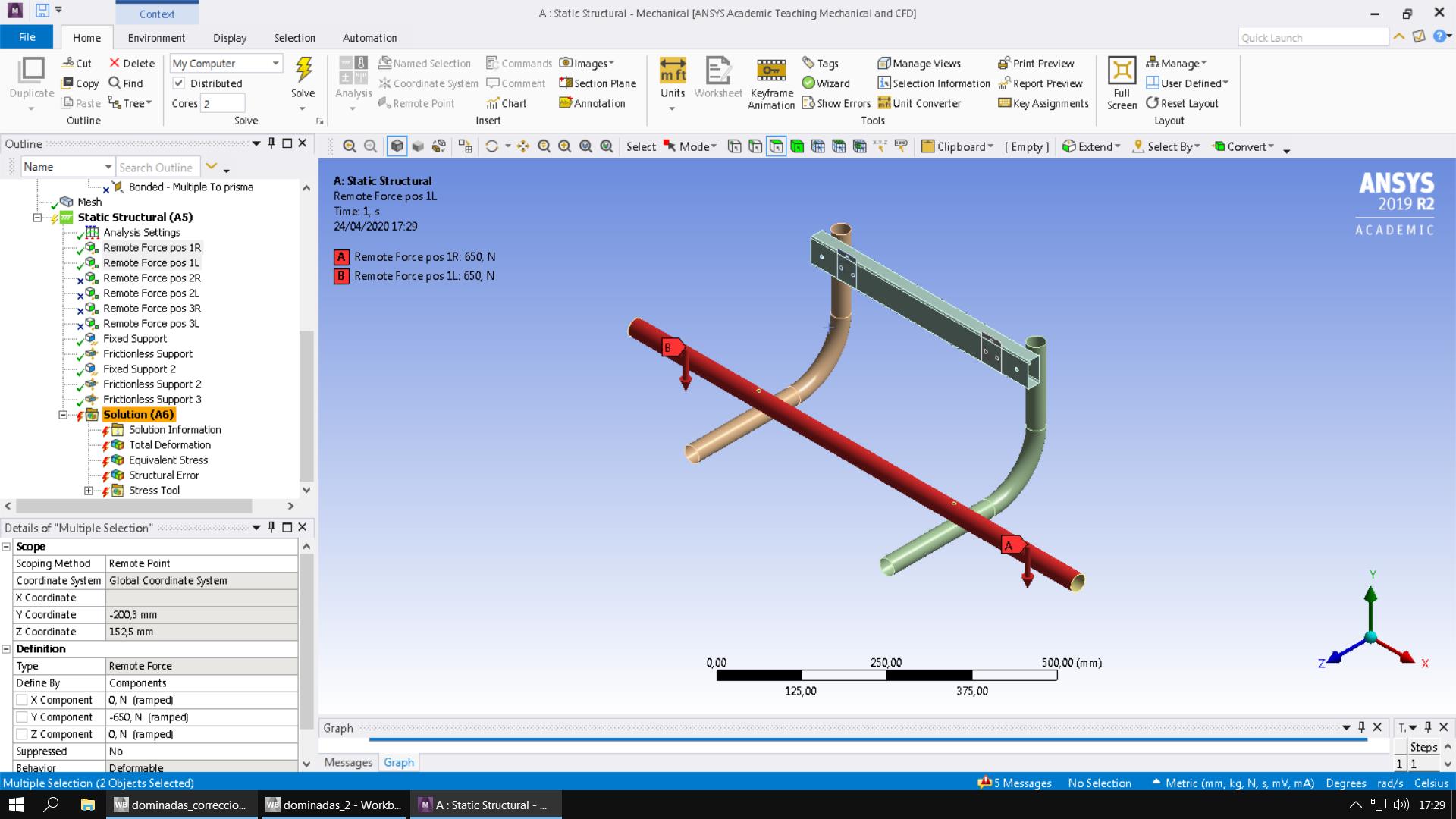Check the Y Component checkbox

click(22, 717)
